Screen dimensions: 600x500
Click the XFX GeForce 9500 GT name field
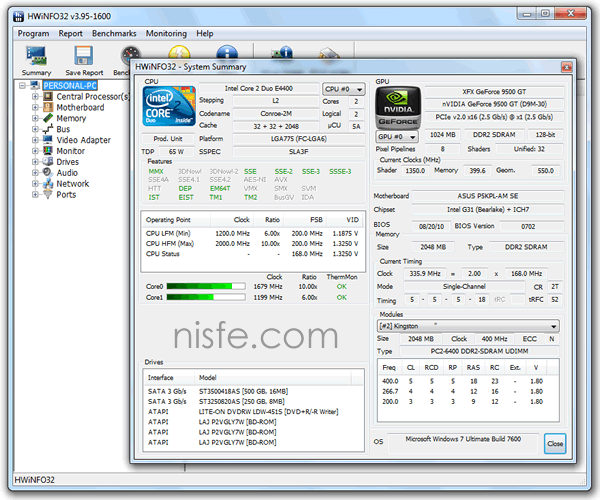click(x=494, y=92)
